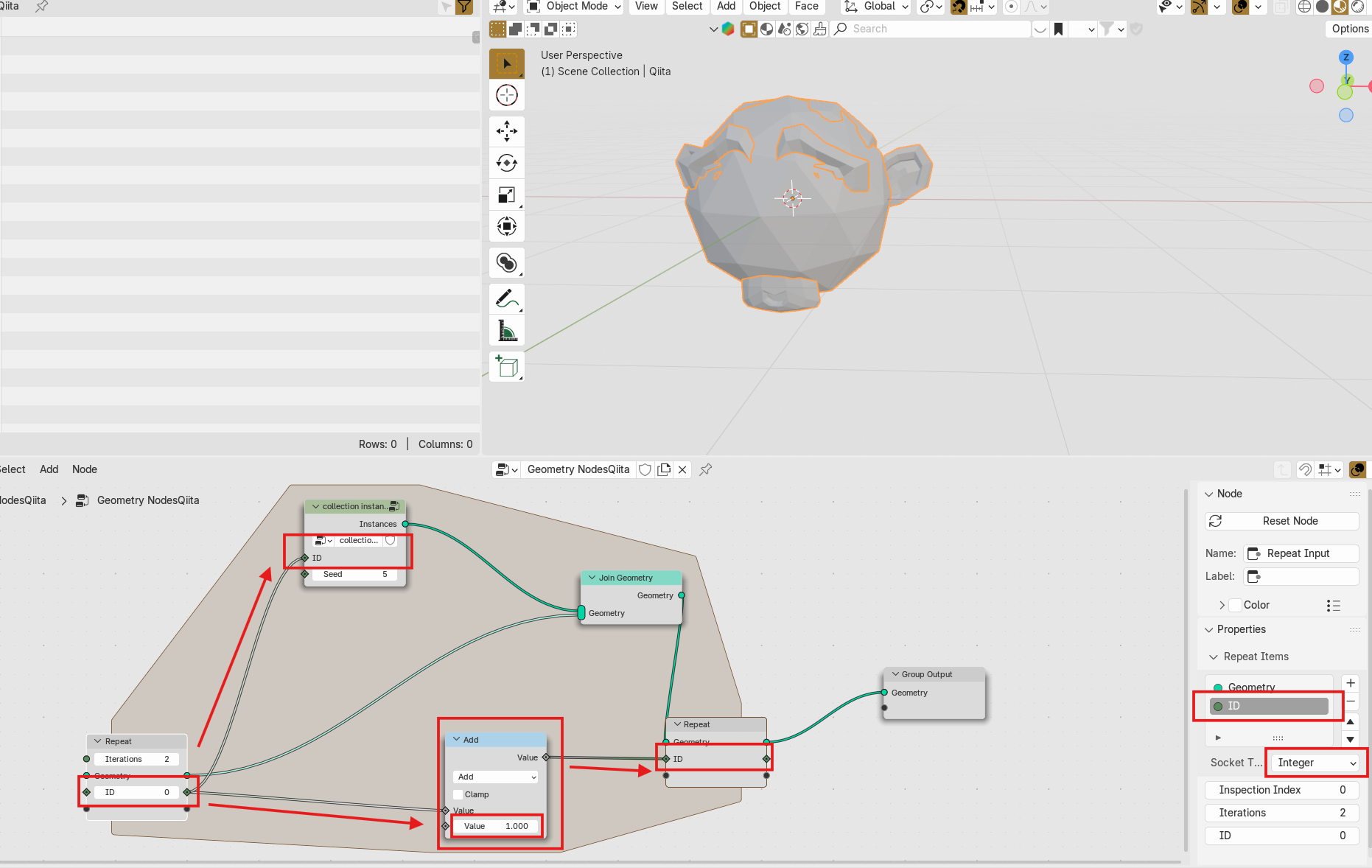Click the bookmark icon in header
Screen dimensions: 1372x868
[x=1059, y=29]
